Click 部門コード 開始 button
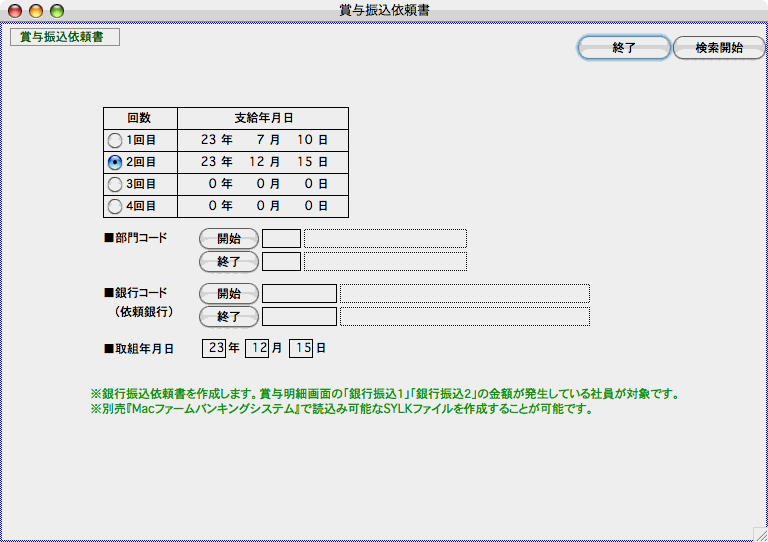 [229, 238]
